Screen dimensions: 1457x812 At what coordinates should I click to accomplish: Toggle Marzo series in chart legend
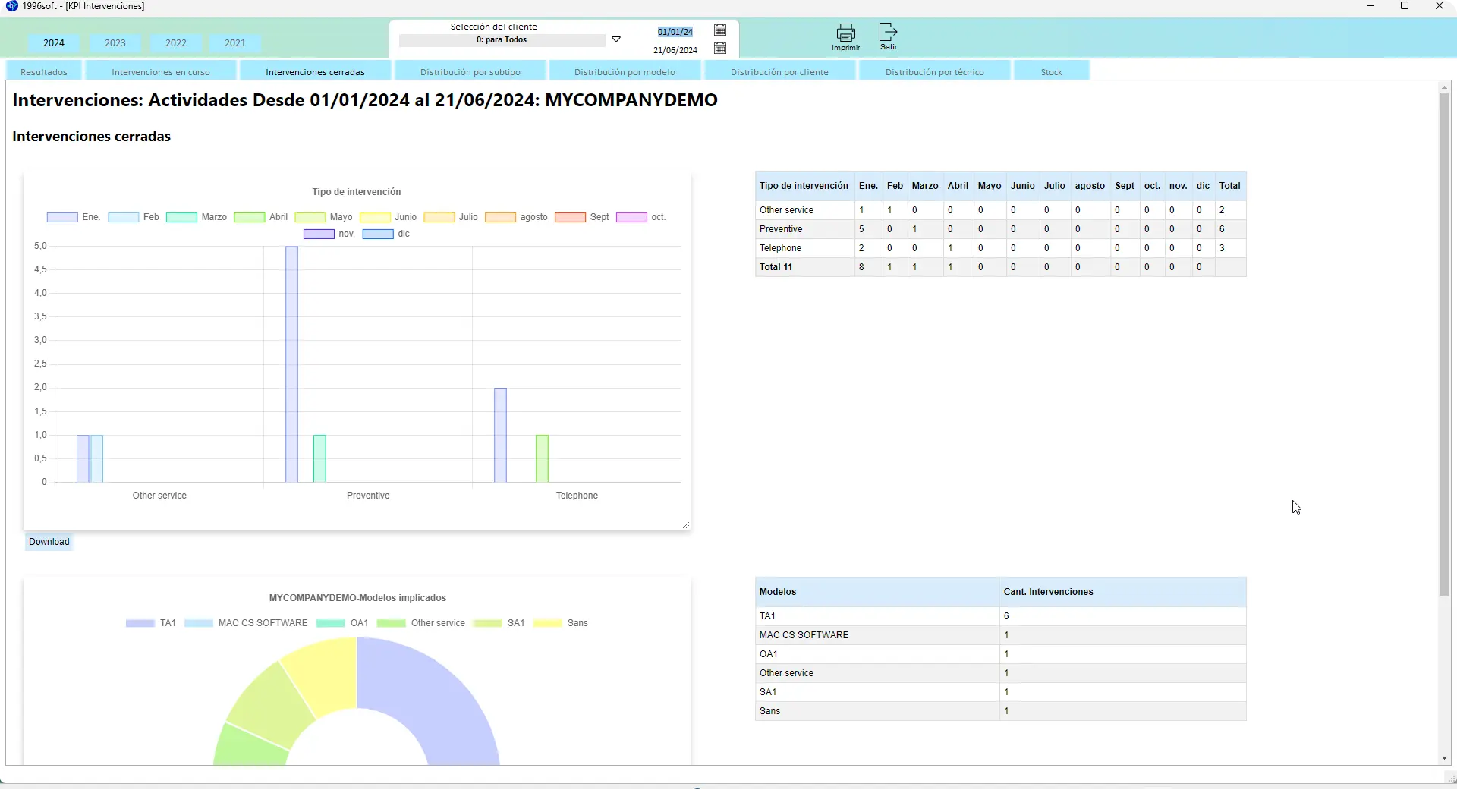(197, 217)
